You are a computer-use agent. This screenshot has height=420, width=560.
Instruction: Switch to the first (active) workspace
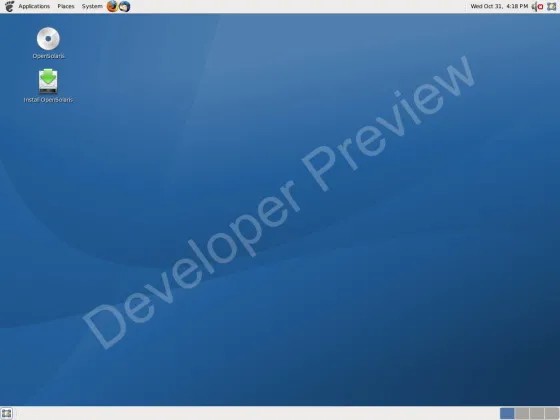click(507, 414)
